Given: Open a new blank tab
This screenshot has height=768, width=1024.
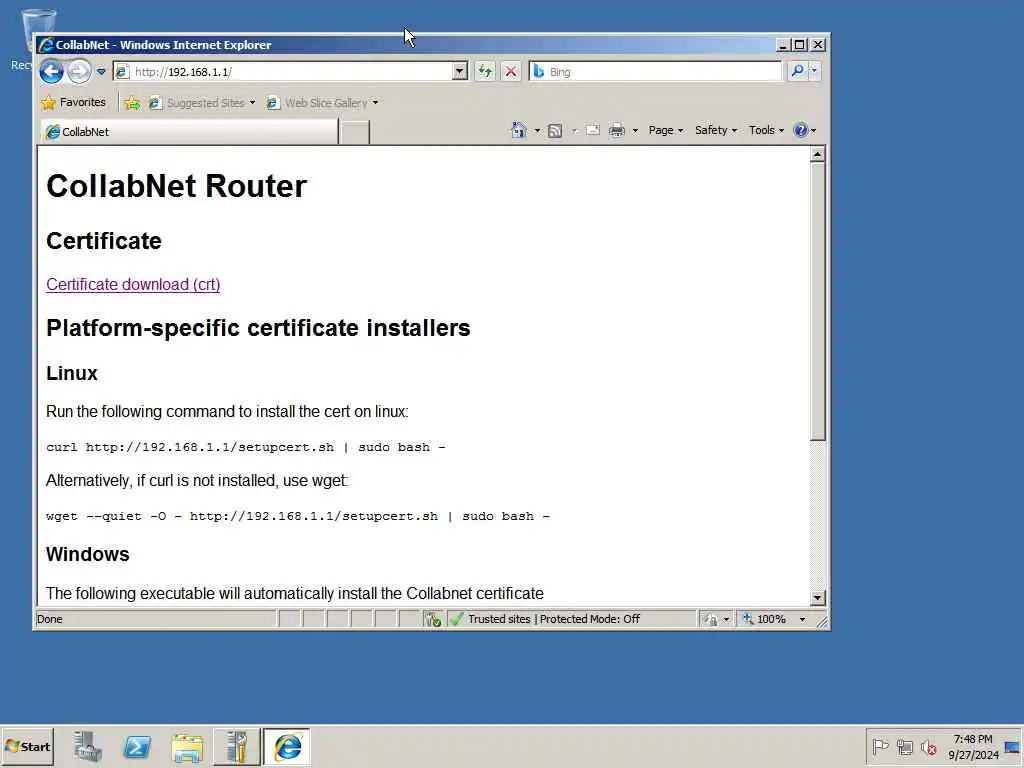Looking at the screenshot, I should (x=355, y=133).
